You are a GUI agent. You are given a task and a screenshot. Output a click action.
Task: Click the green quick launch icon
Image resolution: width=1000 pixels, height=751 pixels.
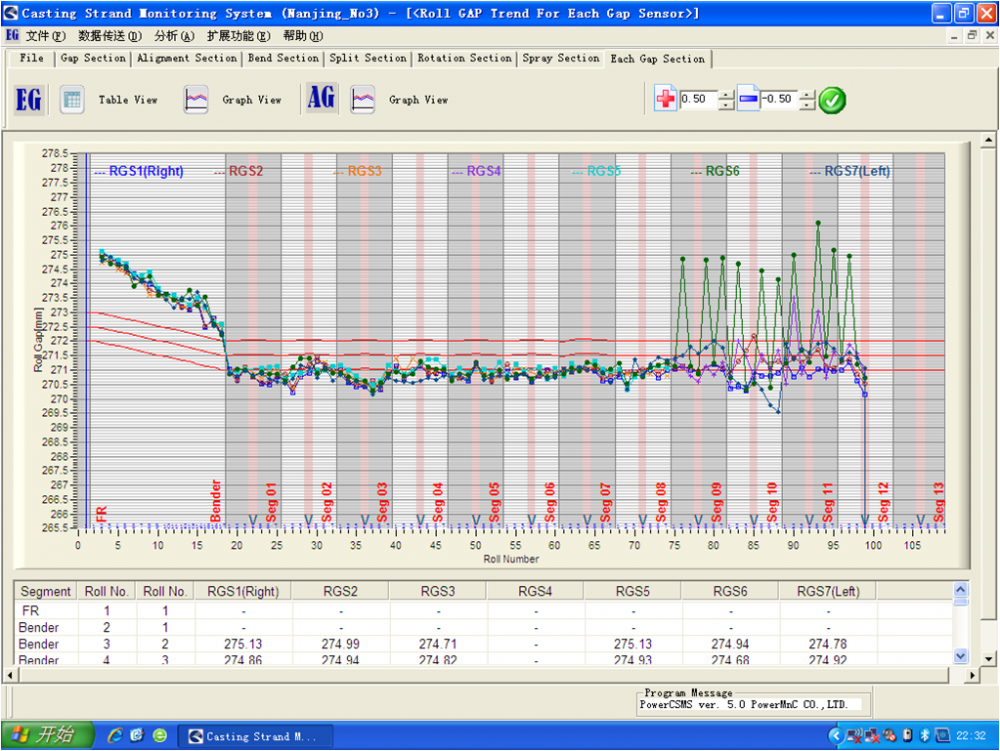click(159, 736)
